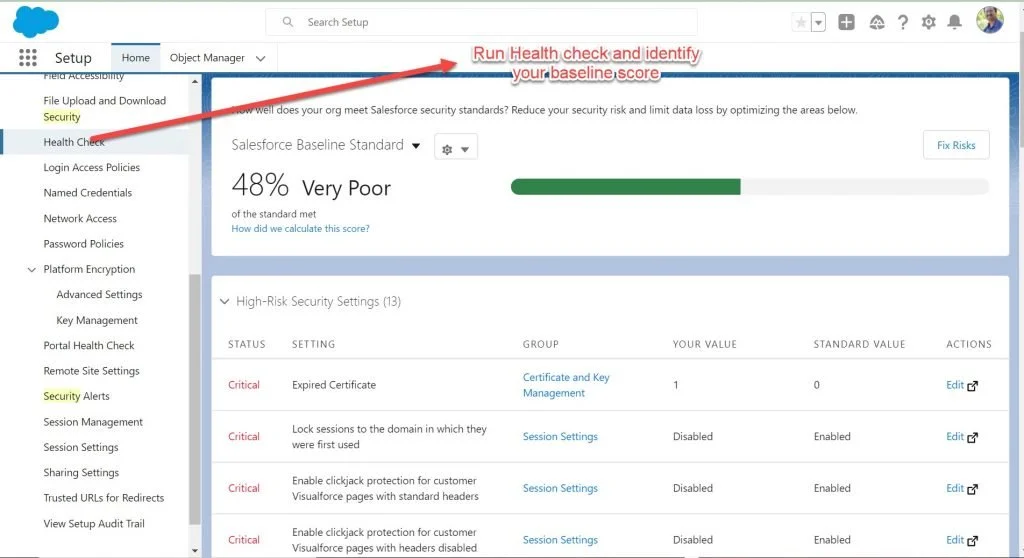Image resolution: width=1024 pixels, height=558 pixels.
Task: Open Trusted URLs for Redirects
Action: [x=104, y=498]
